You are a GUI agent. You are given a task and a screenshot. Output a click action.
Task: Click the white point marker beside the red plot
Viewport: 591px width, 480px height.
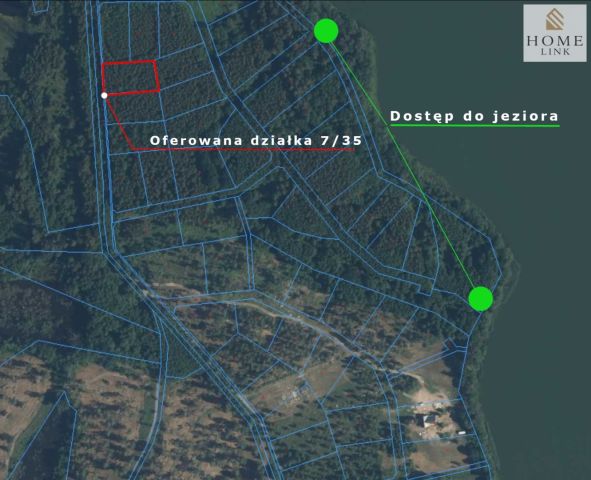coord(104,96)
